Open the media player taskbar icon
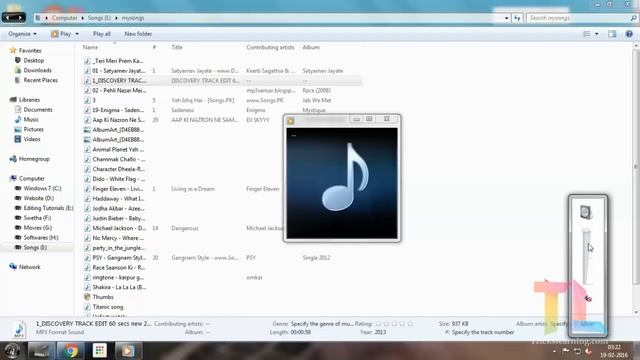 (x=128, y=351)
